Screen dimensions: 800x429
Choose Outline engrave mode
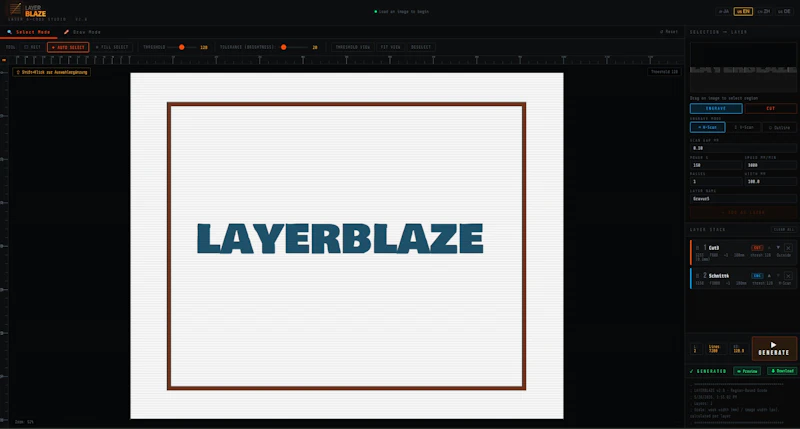point(780,127)
